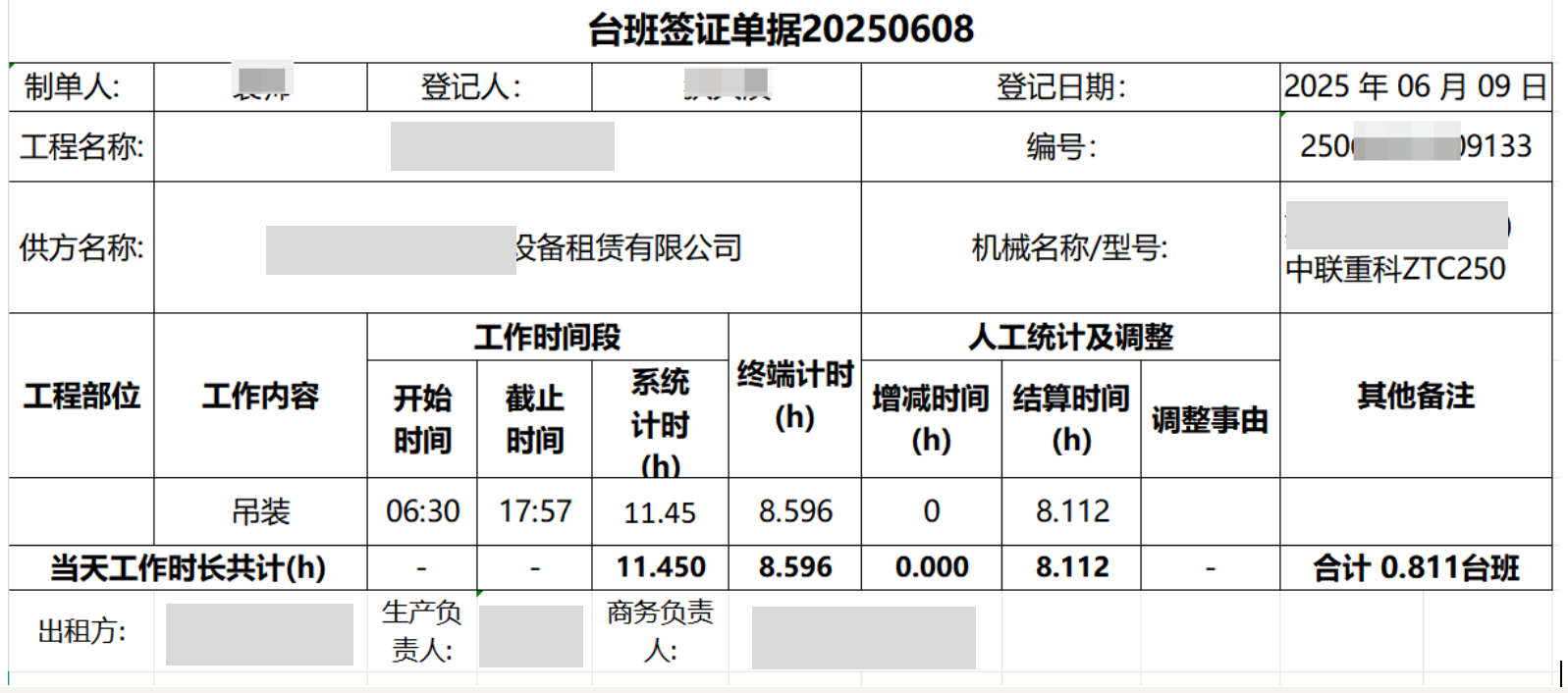Click the 结算时间(h) column header

pyautogui.click(x=1071, y=419)
